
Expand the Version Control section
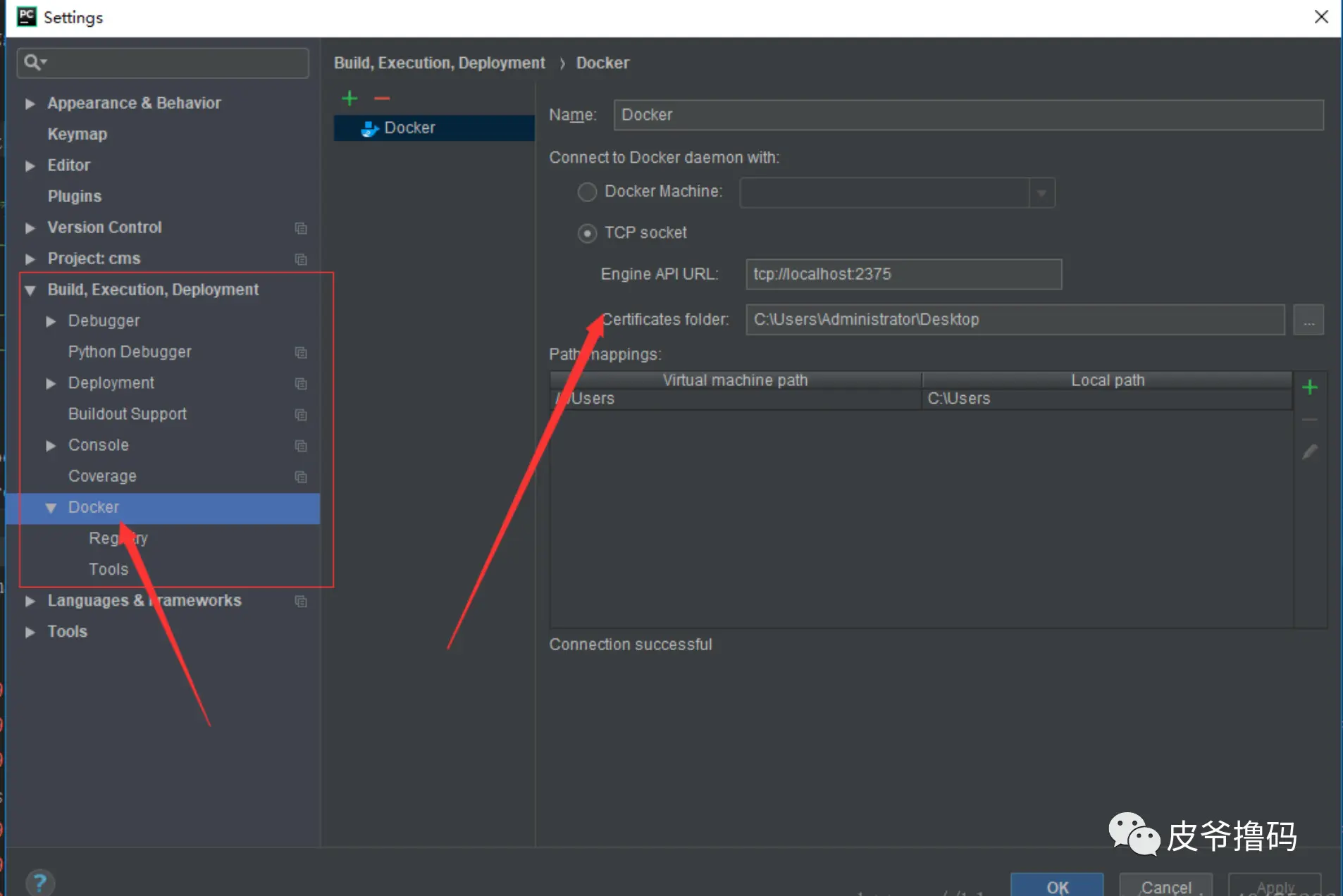(30, 228)
